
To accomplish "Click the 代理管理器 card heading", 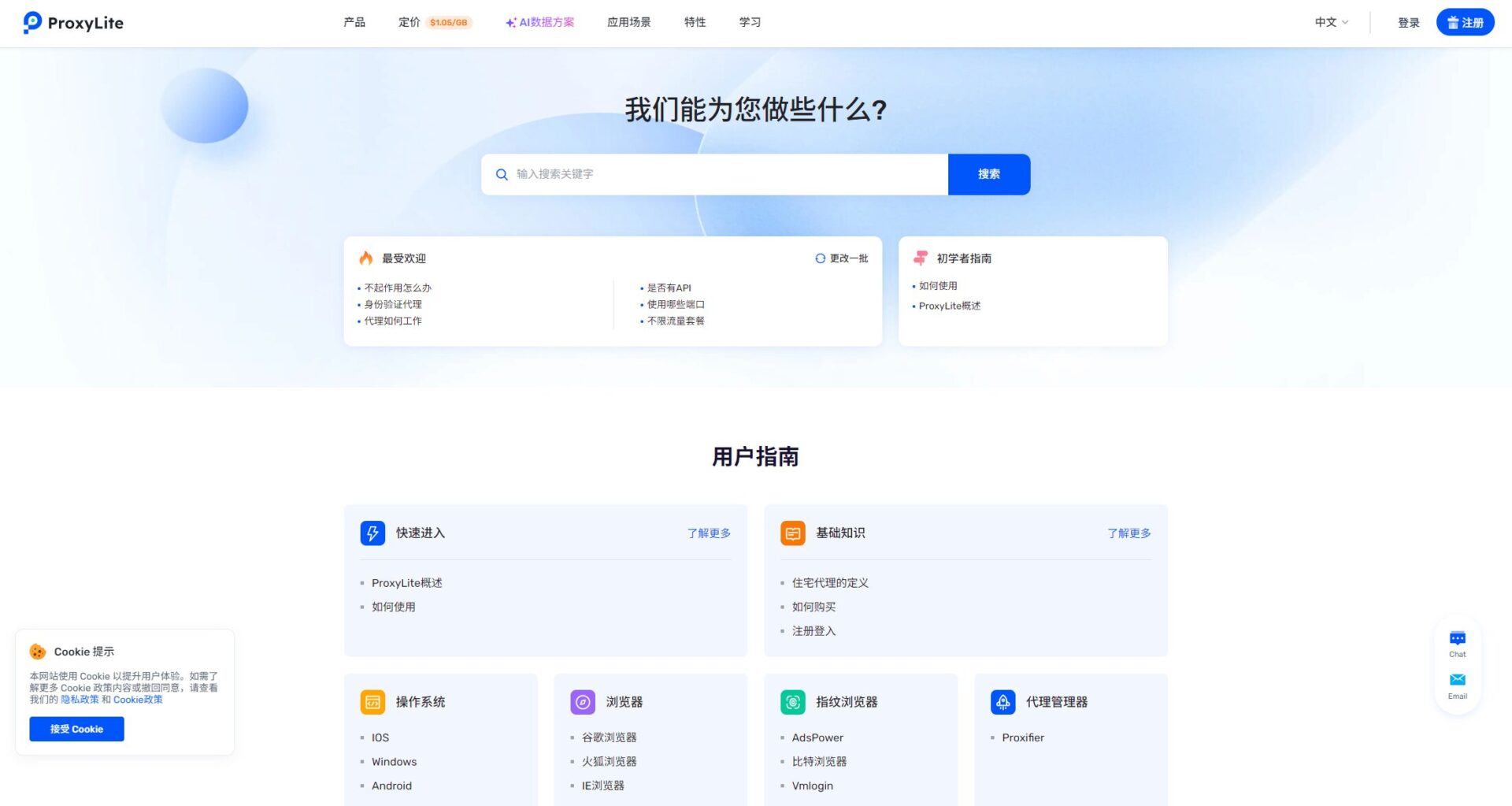I will [x=1057, y=702].
